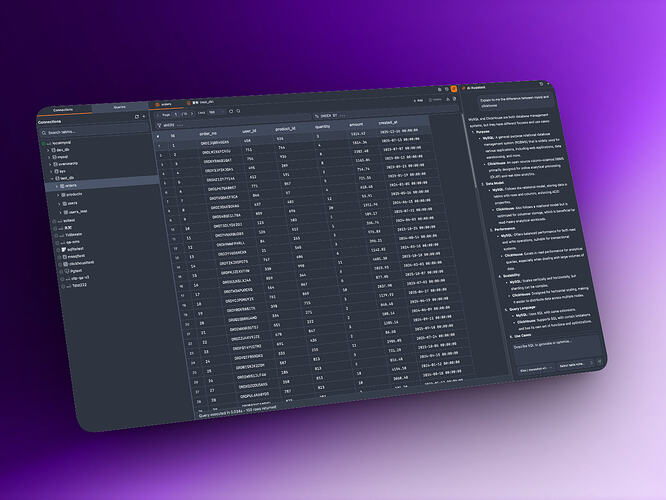Collapse the test_db database node

coord(50,177)
